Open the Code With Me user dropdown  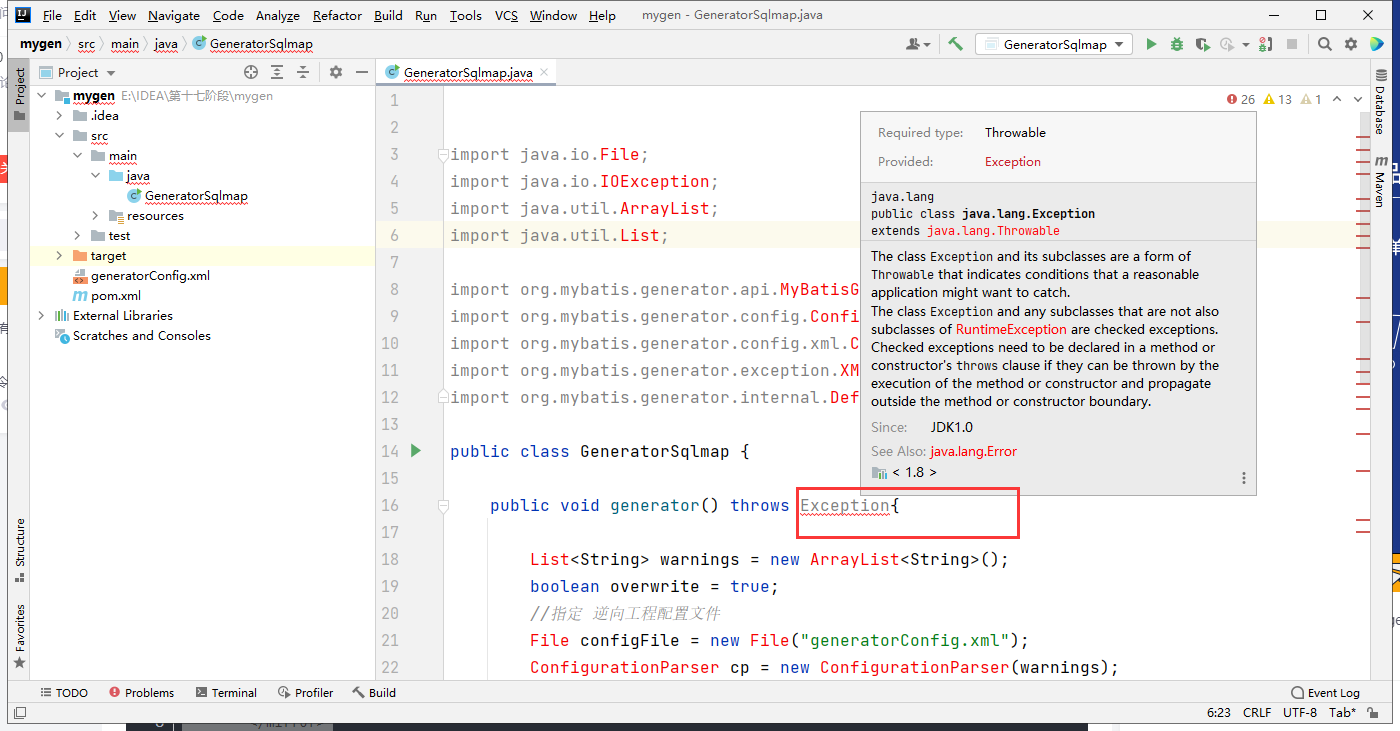pos(918,44)
